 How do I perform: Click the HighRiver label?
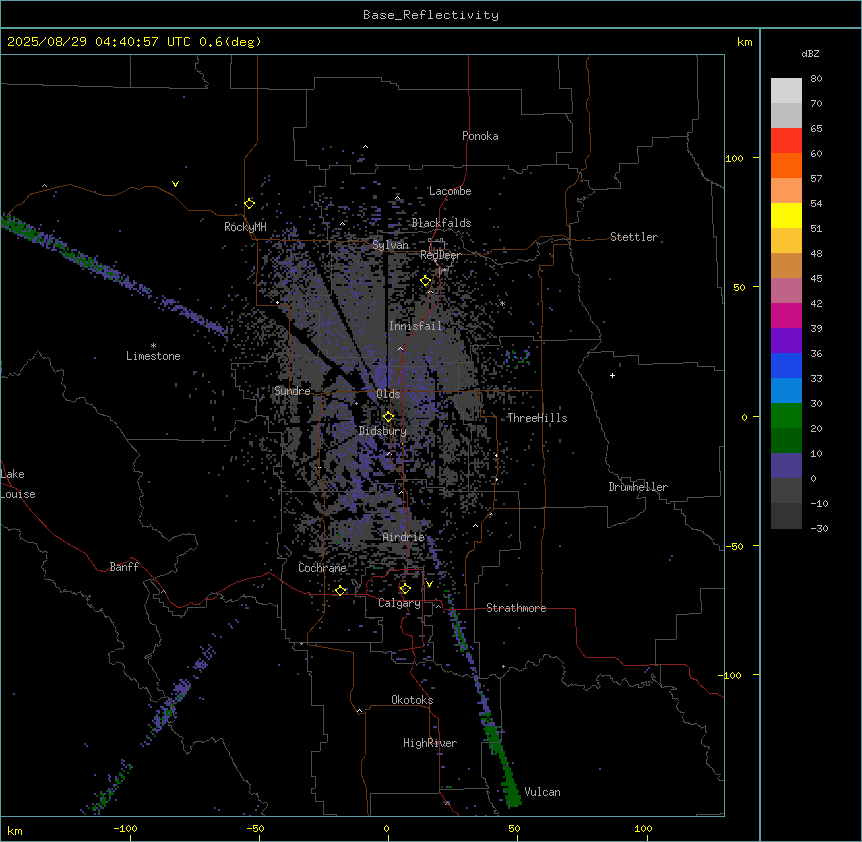click(430, 743)
